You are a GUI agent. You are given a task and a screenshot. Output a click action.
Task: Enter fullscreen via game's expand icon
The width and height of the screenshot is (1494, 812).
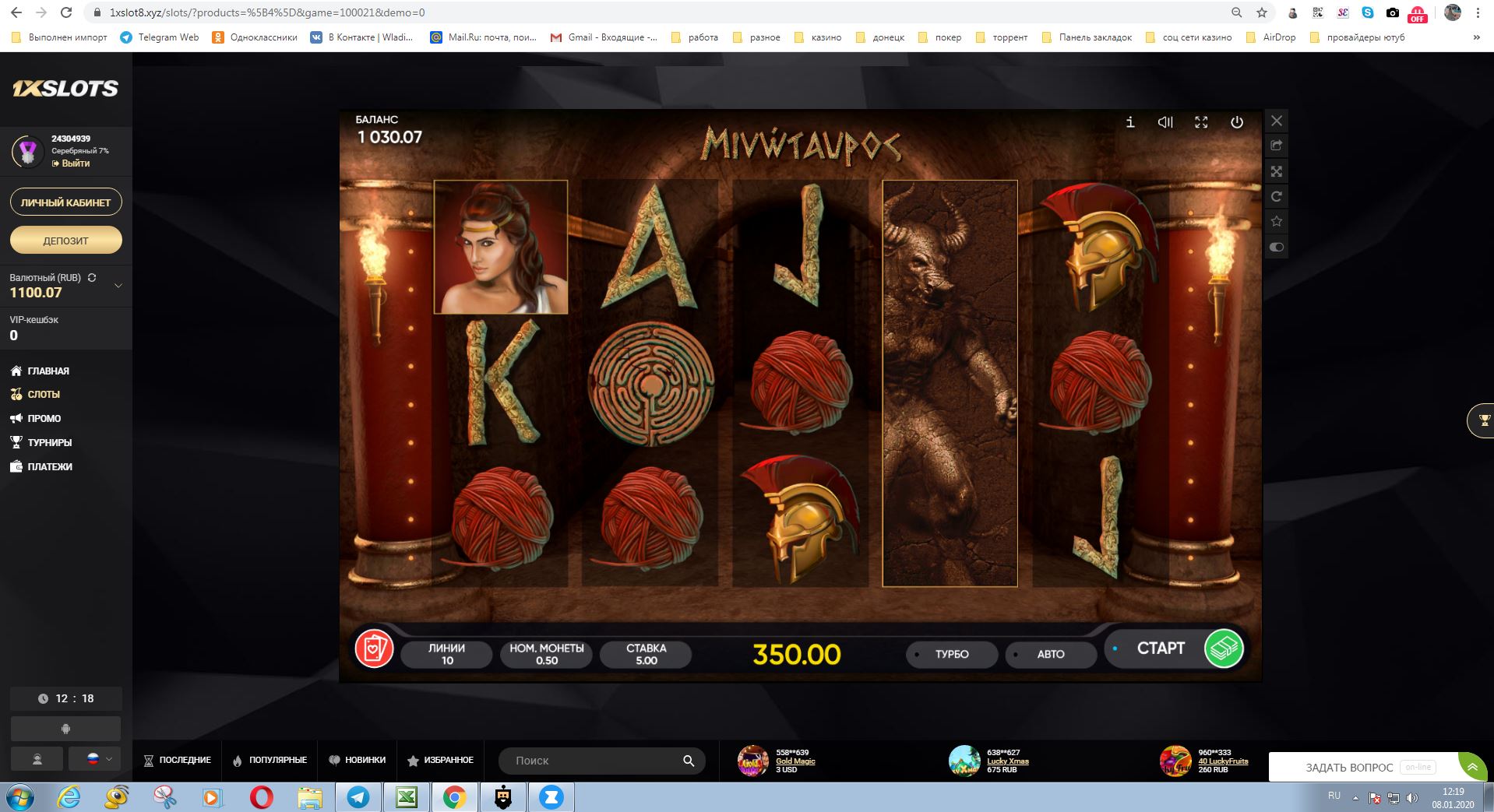[1201, 122]
